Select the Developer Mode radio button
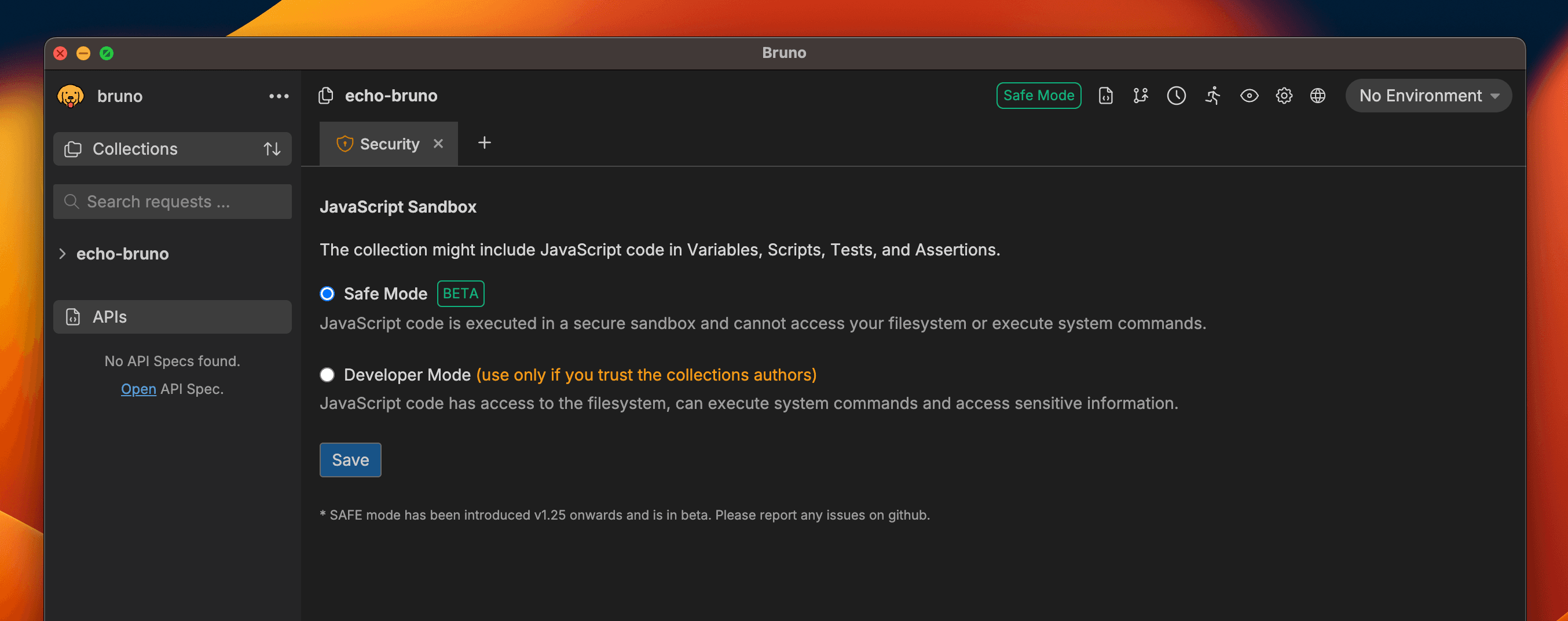This screenshot has height=621, width=1568. pos(328,375)
